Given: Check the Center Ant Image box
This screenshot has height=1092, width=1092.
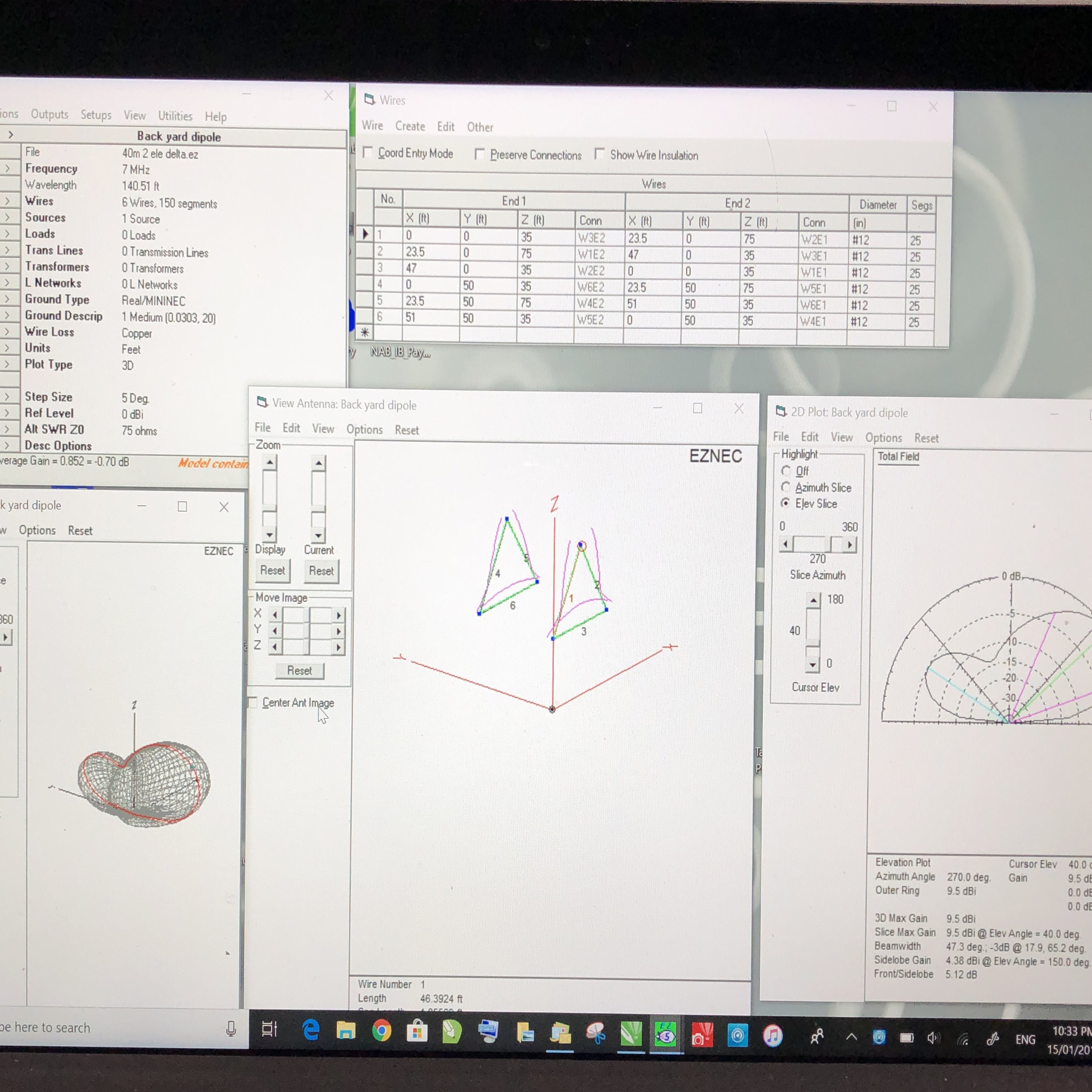Looking at the screenshot, I should click(x=253, y=702).
